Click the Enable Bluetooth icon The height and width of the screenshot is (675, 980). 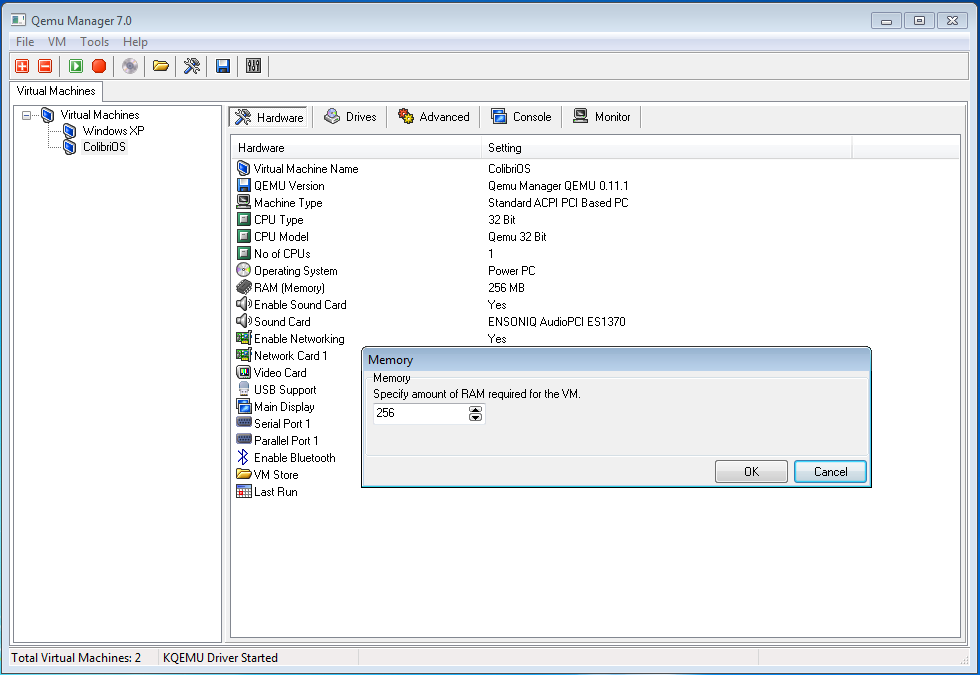tap(243, 458)
